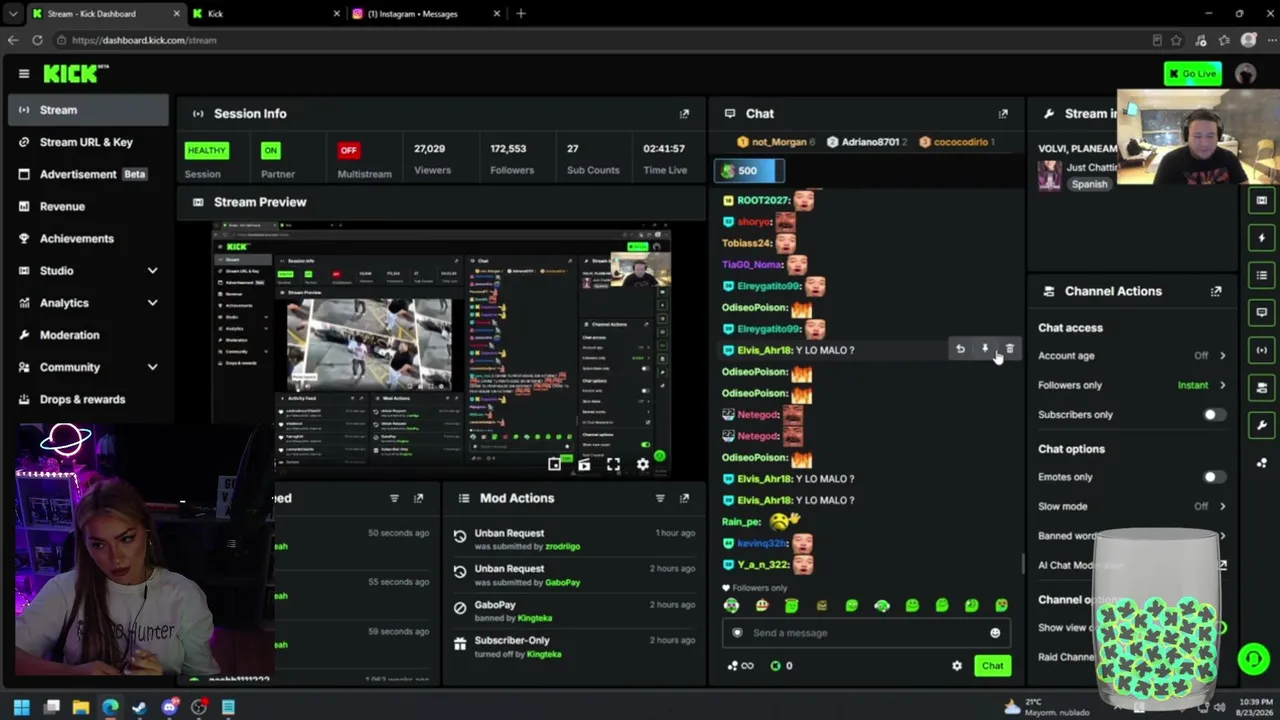Filter the Mod Actions list
The height and width of the screenshot is (720, 1280).
[660, 498]
